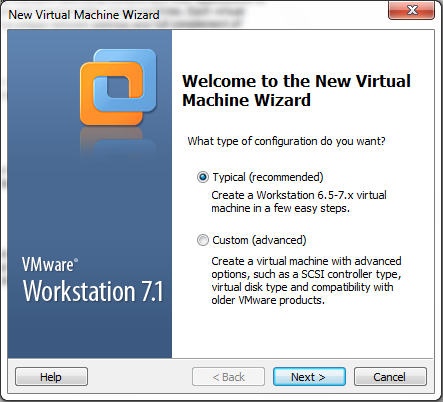The height and width of the screenshot is (402, 443).
Task: Choose the Custom (advanced) radio option
Action: pos(203,240)
